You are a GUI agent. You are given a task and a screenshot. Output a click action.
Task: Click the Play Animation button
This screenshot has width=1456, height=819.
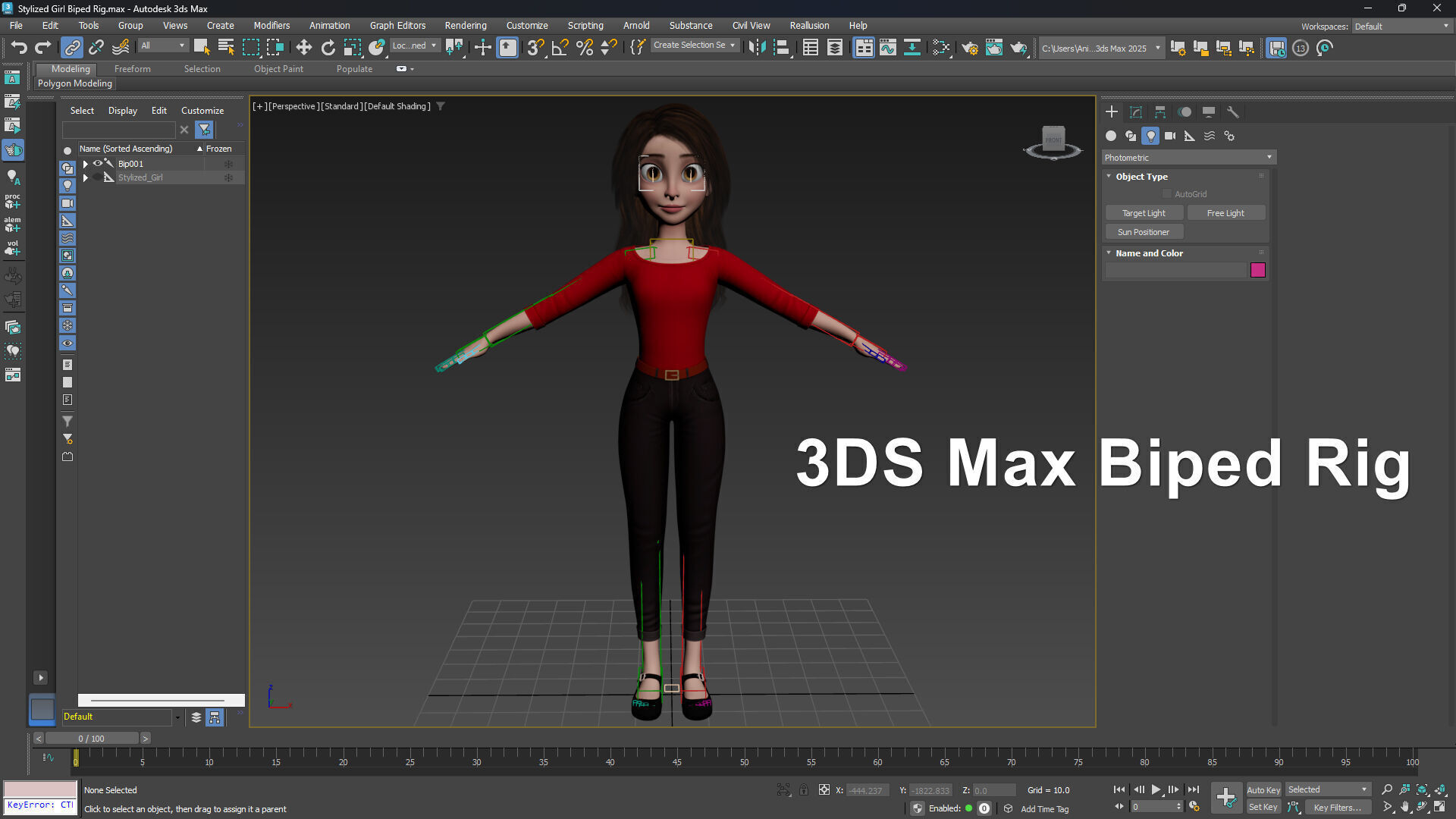click(1156, 789)
